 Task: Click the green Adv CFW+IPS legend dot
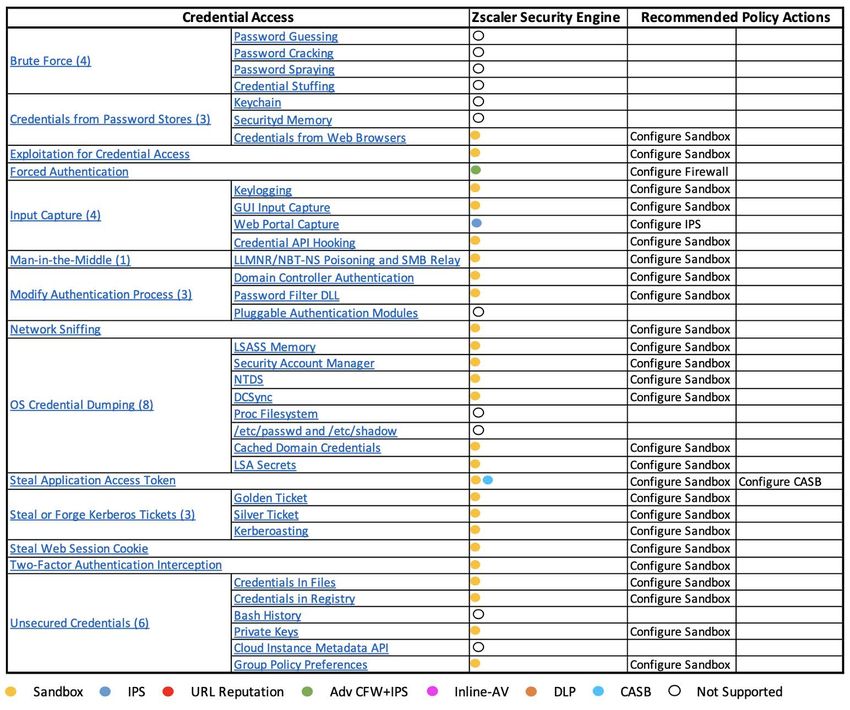[x=307, y=692]
